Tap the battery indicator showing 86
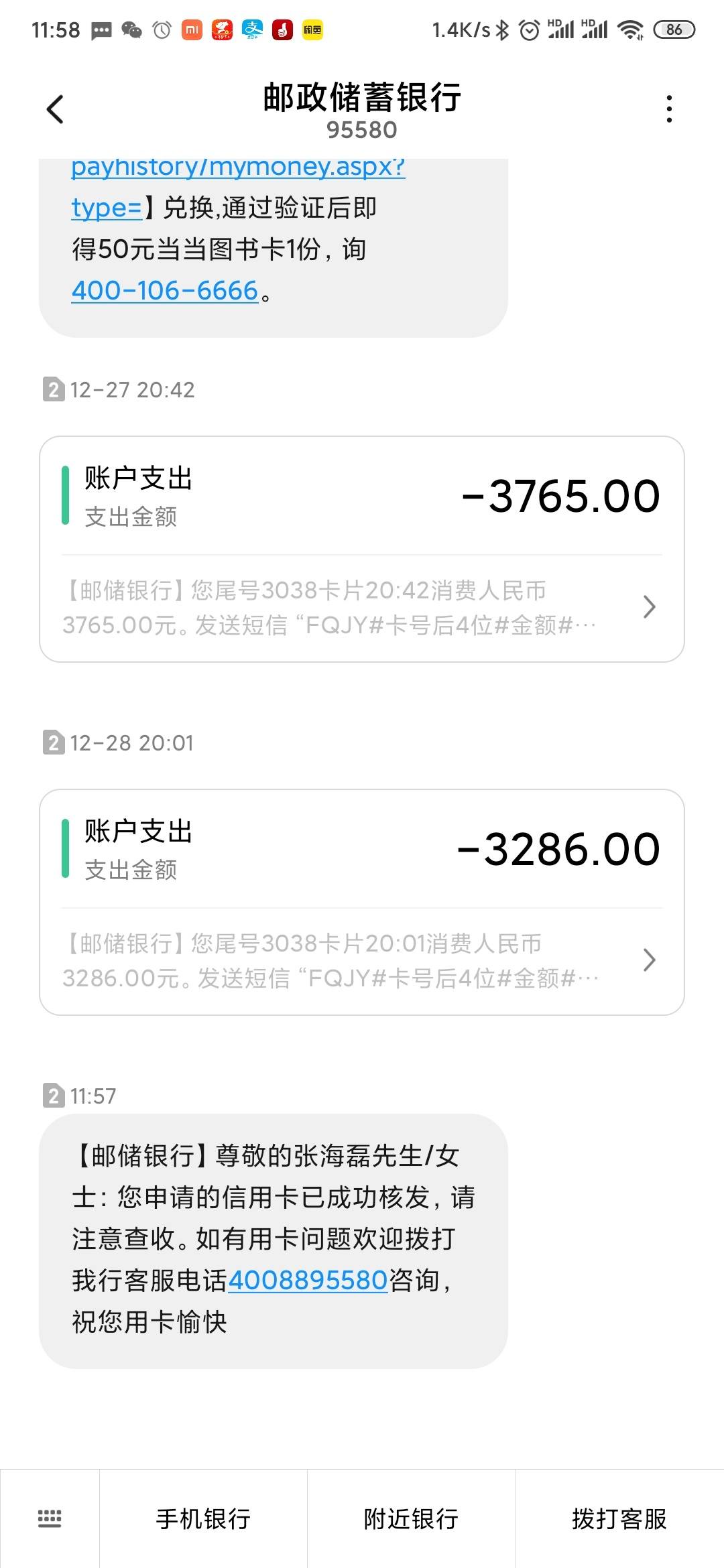Screen dimensions: 724x1568 (x=674, y=29)
